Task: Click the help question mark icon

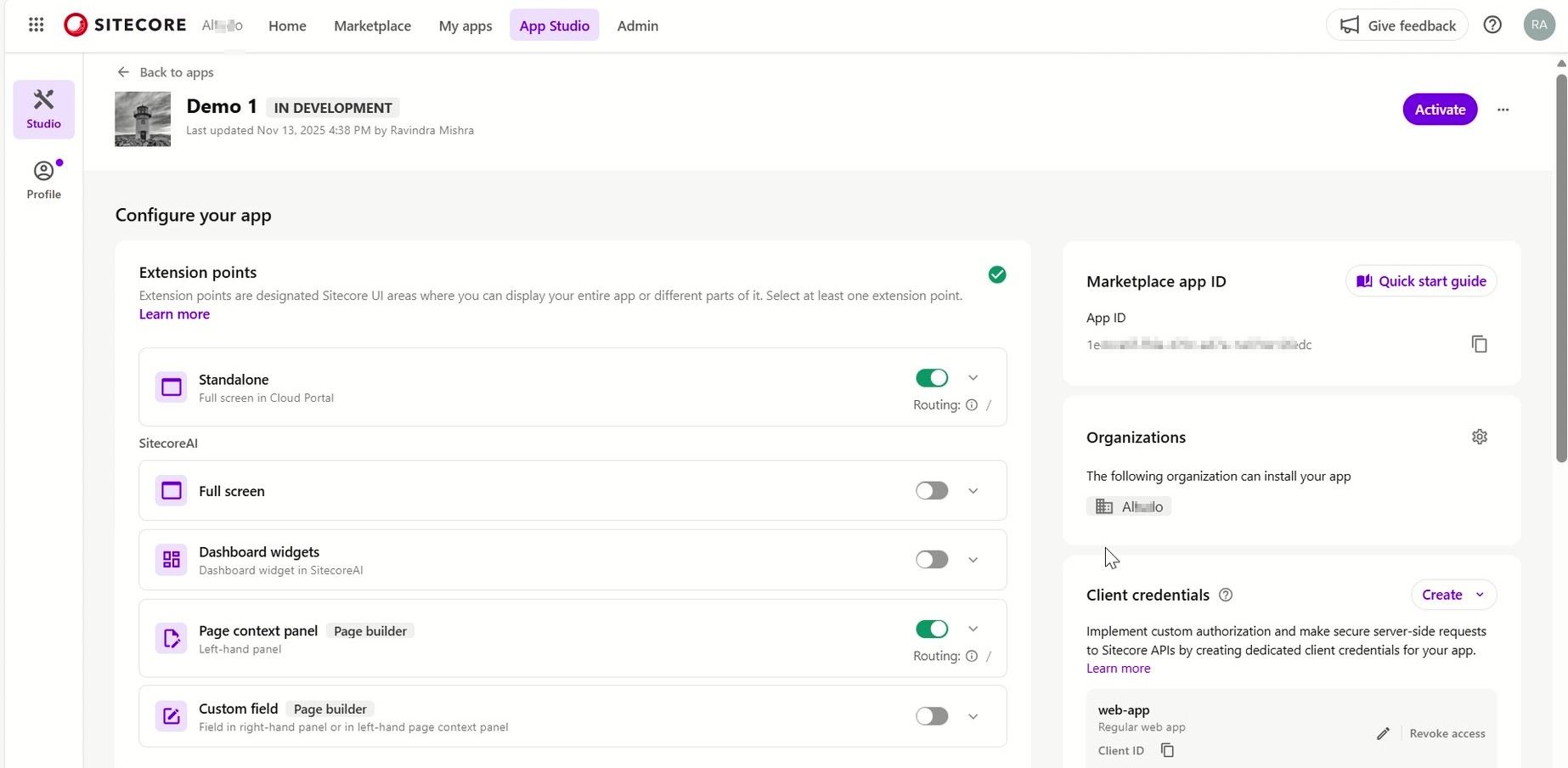Action: (1492, 25)
